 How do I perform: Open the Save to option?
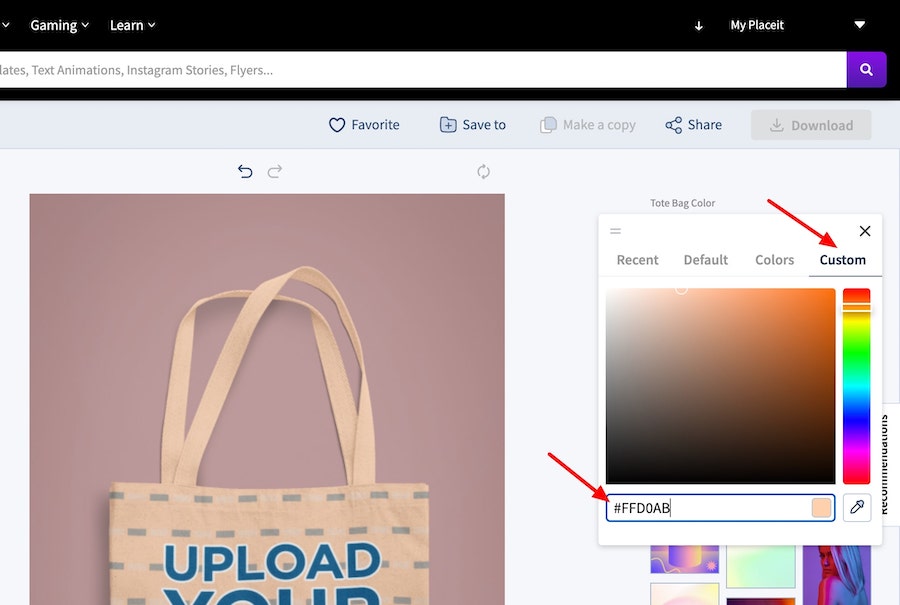click(473, 125)
